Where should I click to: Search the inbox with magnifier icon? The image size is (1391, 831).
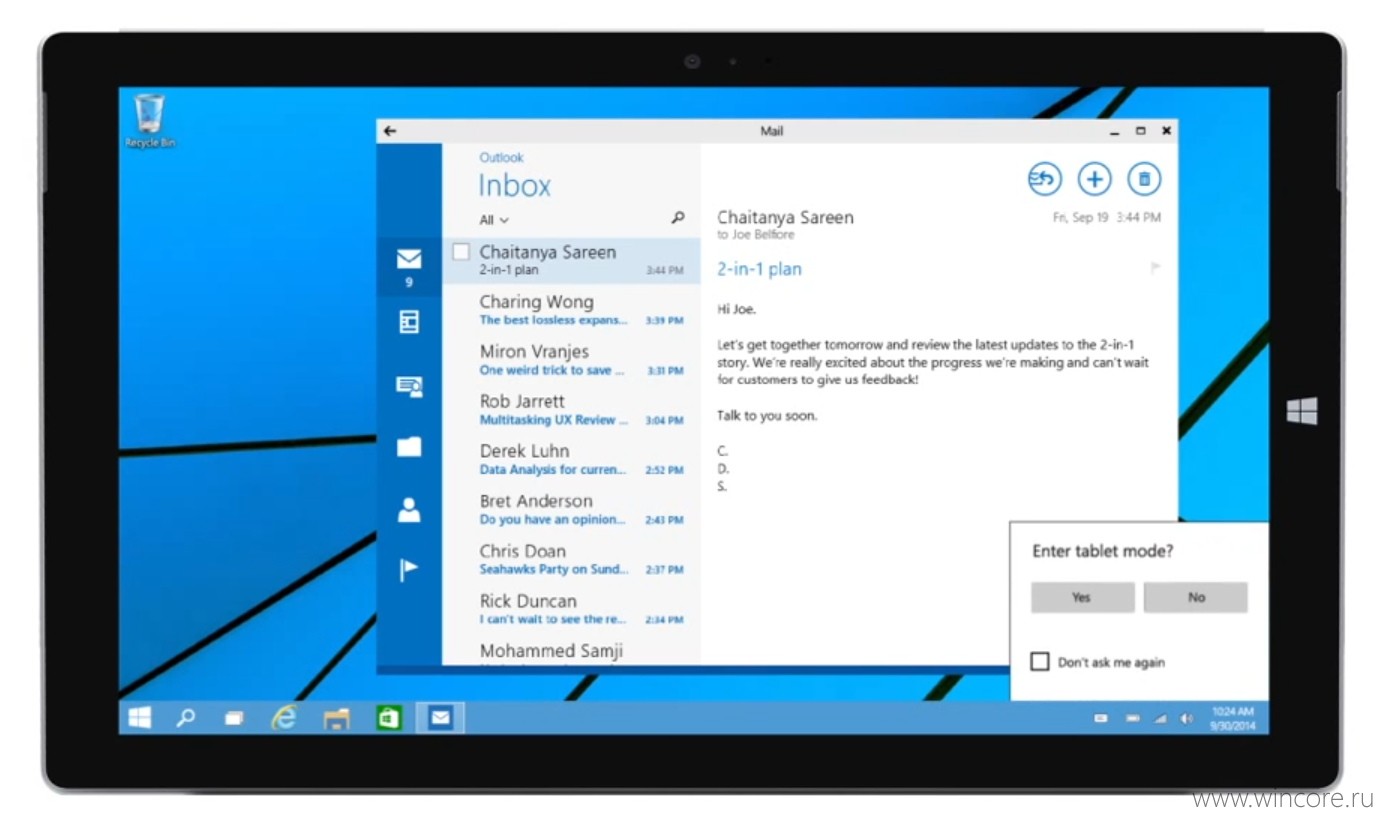[678, 218]
